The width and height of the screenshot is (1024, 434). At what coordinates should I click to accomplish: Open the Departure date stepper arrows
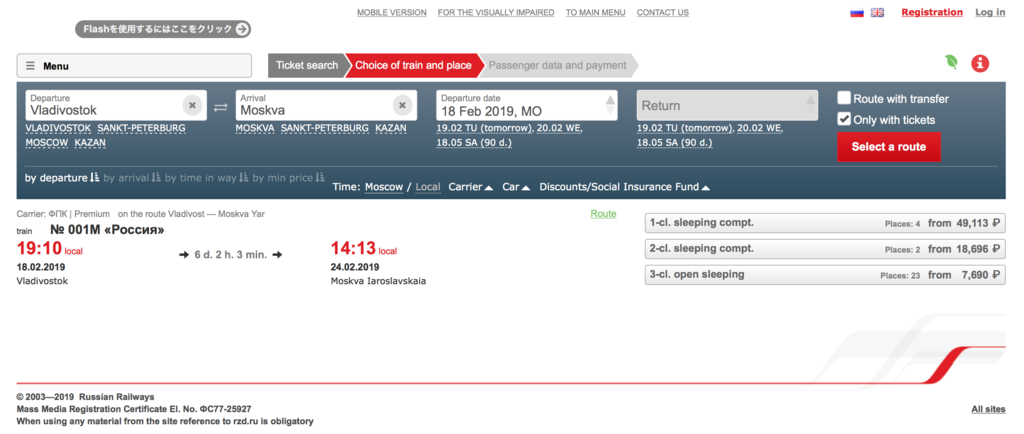610,105
